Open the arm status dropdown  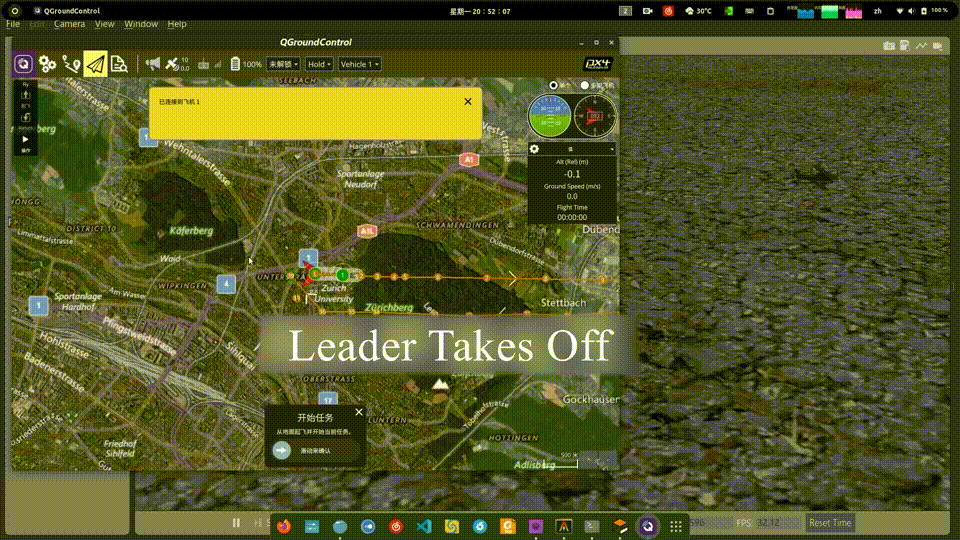coord(283,64)
